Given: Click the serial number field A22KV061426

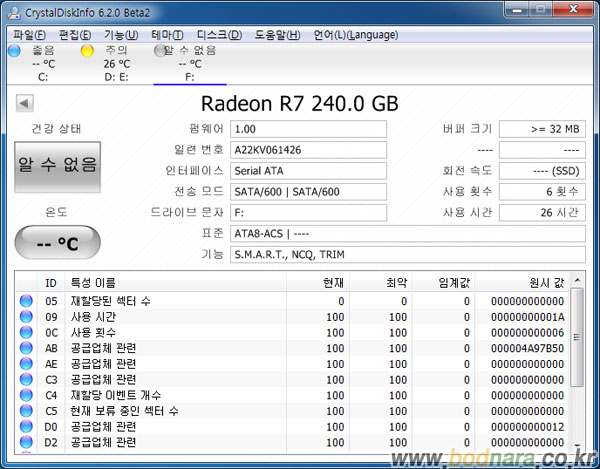Looking at the screenshot, I should 308,150.
